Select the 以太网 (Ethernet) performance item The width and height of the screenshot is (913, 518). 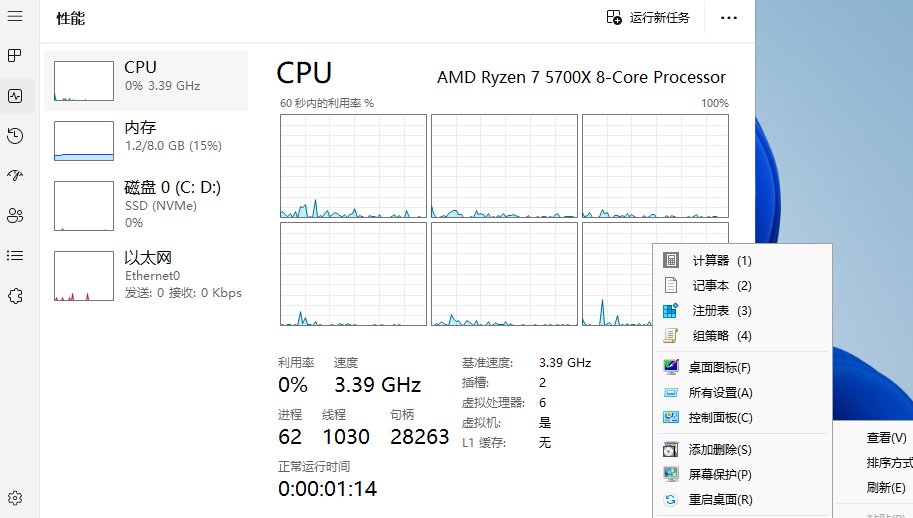click(x=146, y=275)
